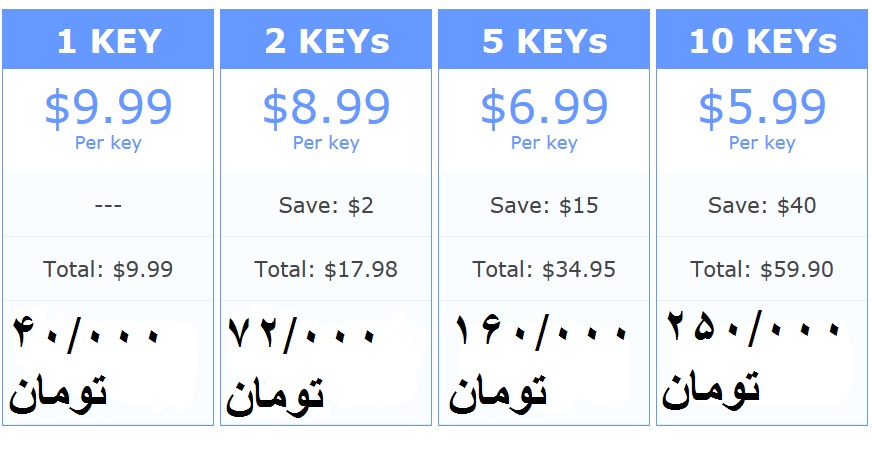872x475 pixels.
Task: Click the Total: $17.98 row
Action: [x=326, y=269]
